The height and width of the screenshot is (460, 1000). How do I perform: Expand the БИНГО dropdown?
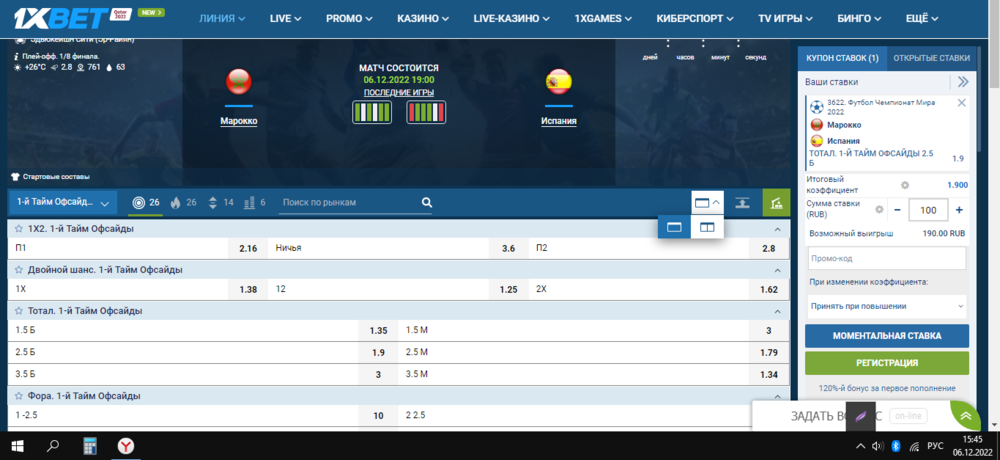pos(859,19)
